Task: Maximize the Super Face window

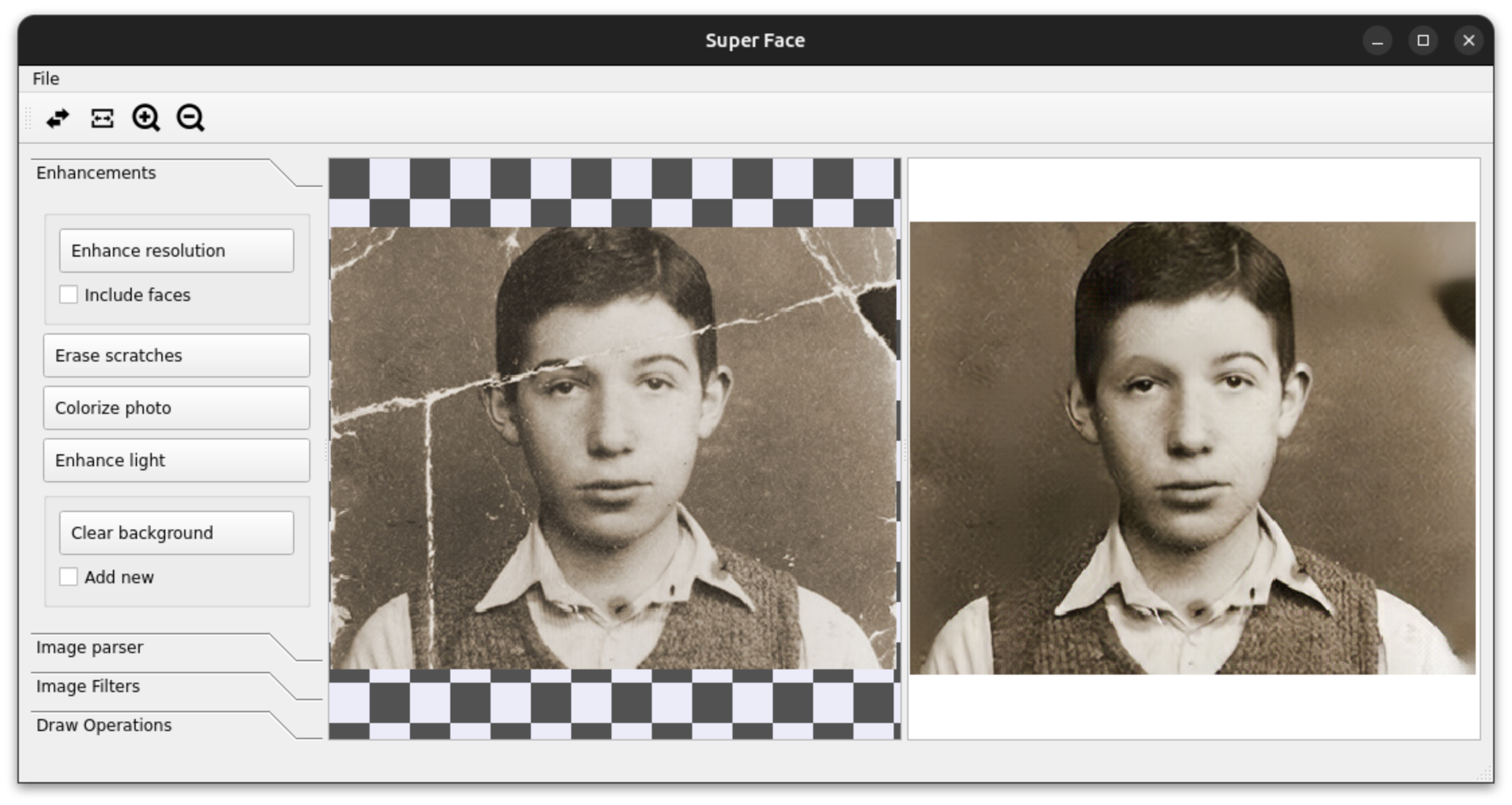Action: pos(1423,41)
